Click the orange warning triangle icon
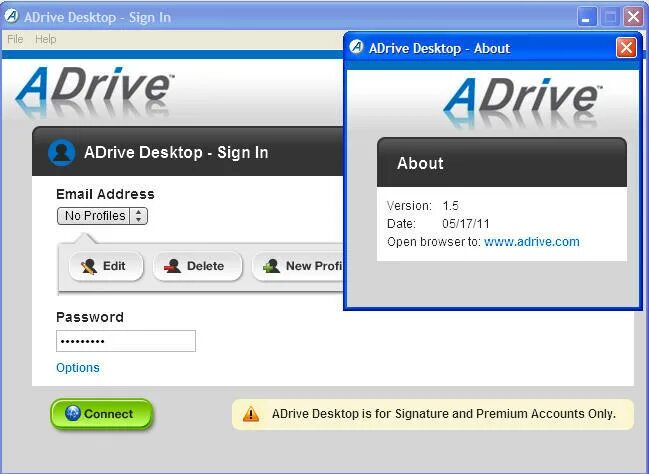649x474 pixels. pos(251,414)
